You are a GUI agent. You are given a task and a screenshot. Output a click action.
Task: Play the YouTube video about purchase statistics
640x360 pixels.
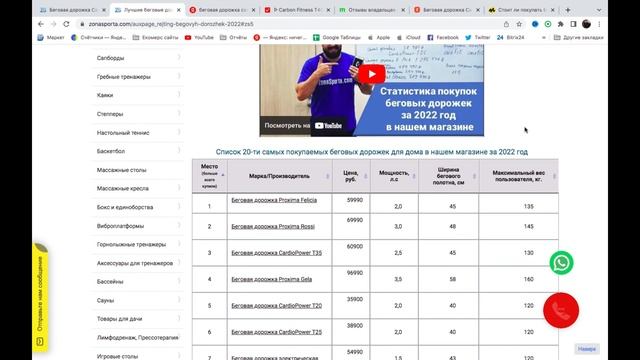coord(371,74)
